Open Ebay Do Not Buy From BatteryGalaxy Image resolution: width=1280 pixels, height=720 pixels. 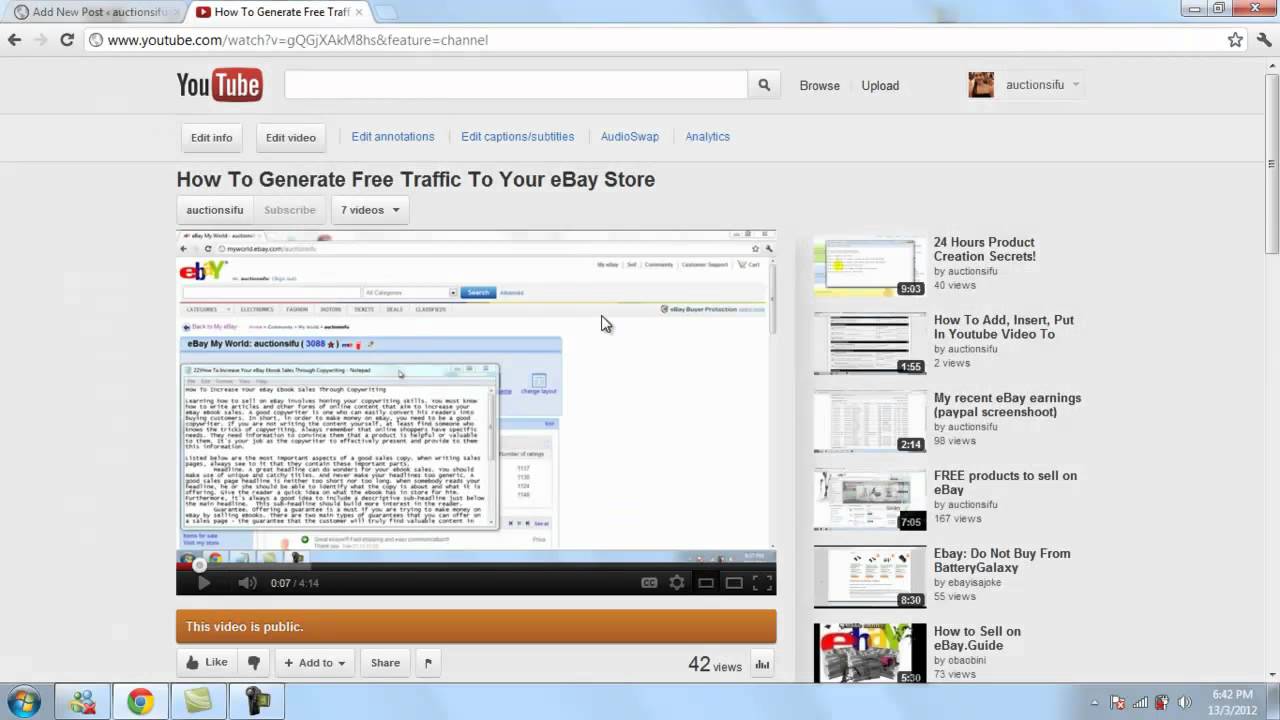tap(1002, 560)
